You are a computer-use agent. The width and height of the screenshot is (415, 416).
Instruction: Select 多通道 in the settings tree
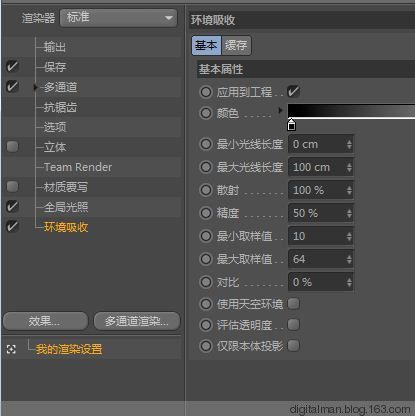click(x=60, y=87)
